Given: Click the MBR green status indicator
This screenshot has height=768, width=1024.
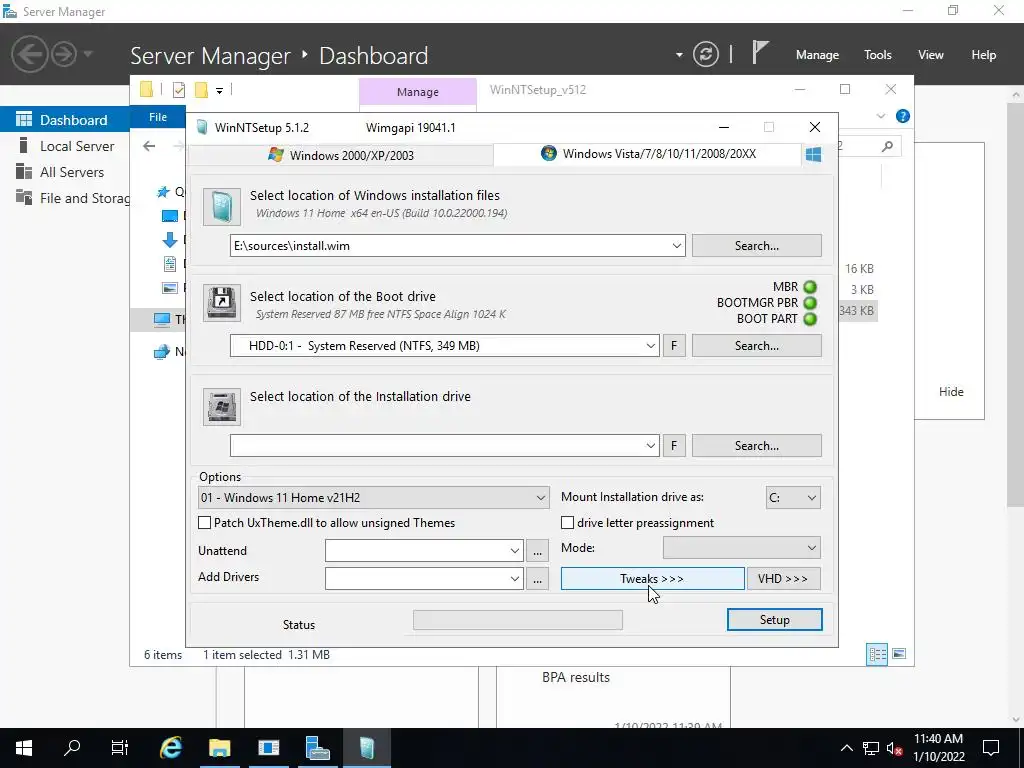Looking at the screenshot, I should [x=810, y=287].
